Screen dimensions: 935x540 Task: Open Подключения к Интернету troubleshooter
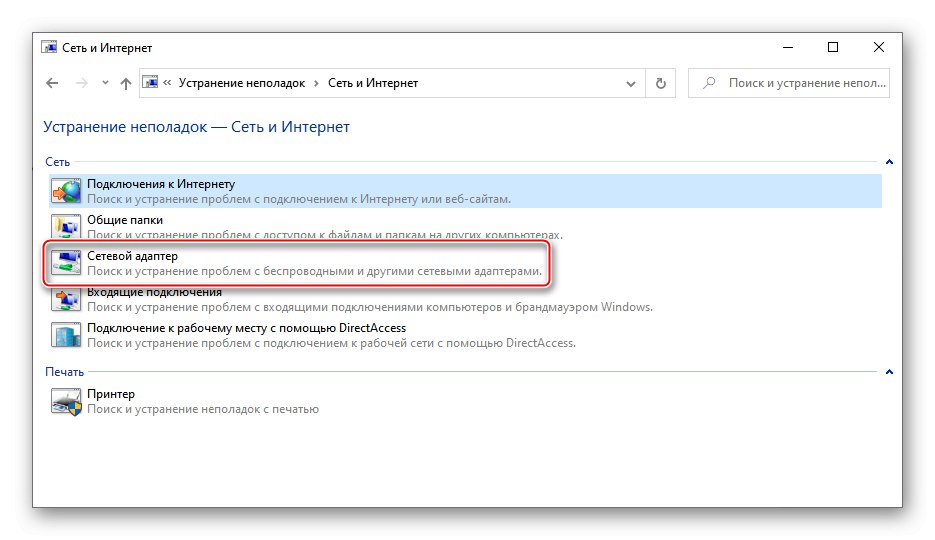click(465, 191)
